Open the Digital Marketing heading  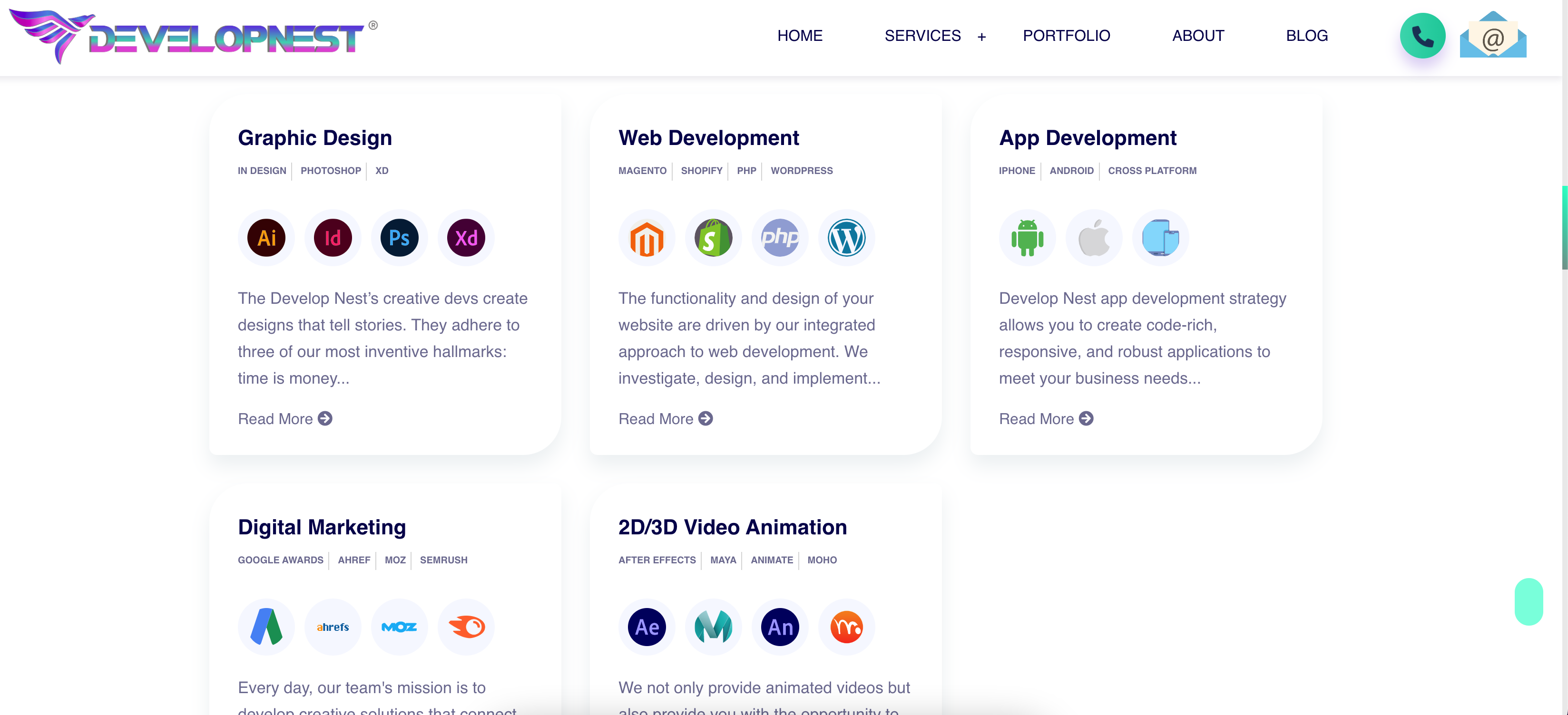click(x=322, y=527)
